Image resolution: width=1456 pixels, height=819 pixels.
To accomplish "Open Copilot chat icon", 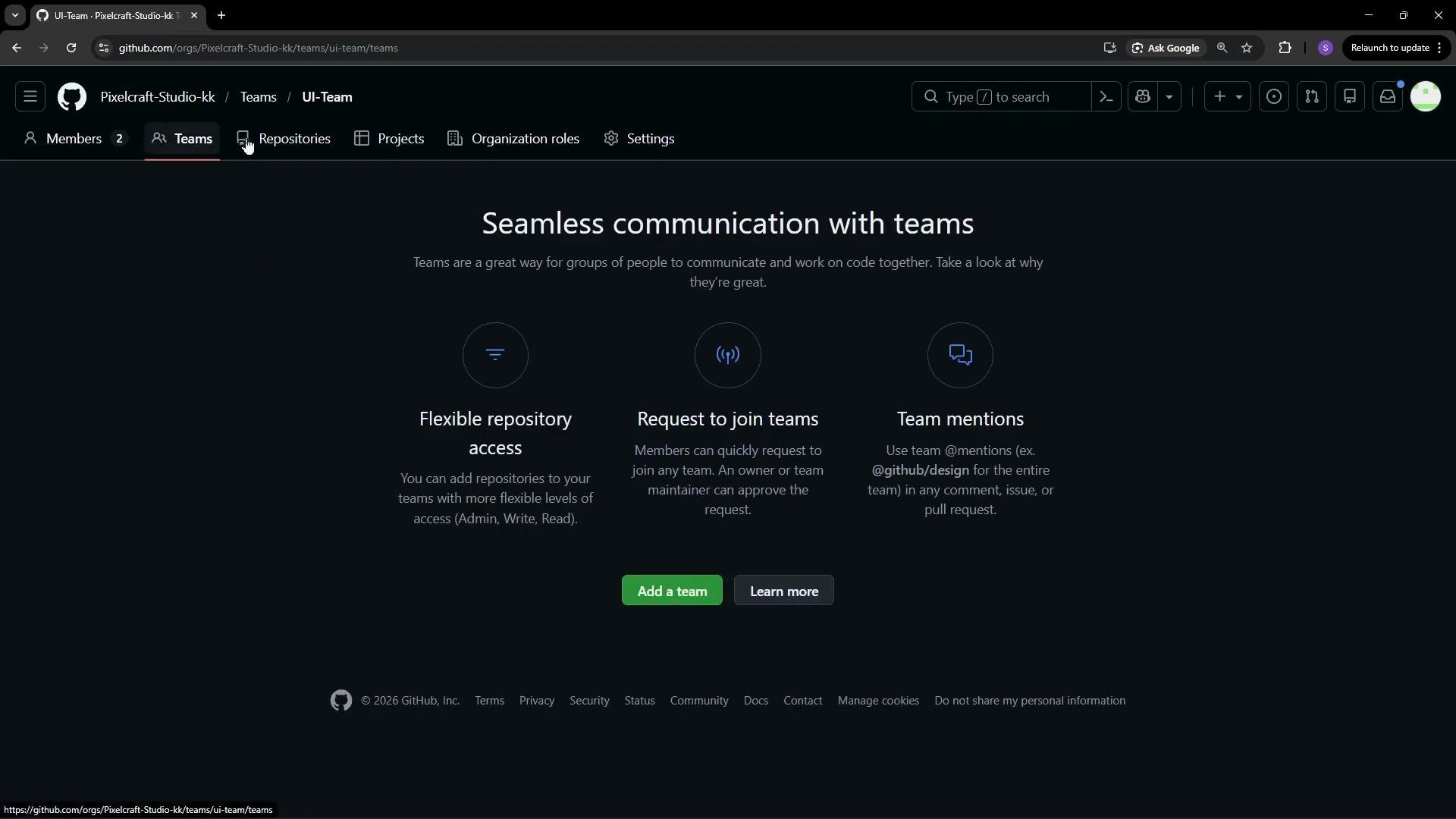I will 1143,97.
